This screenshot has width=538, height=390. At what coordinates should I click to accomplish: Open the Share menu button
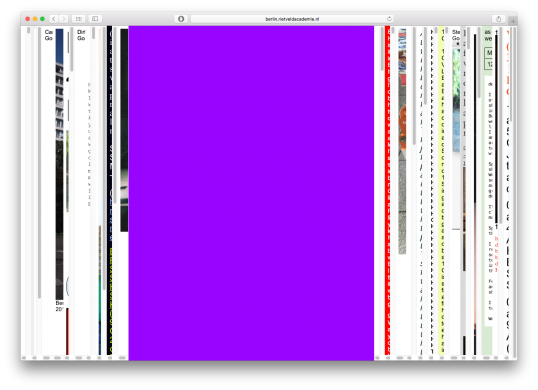499,19
